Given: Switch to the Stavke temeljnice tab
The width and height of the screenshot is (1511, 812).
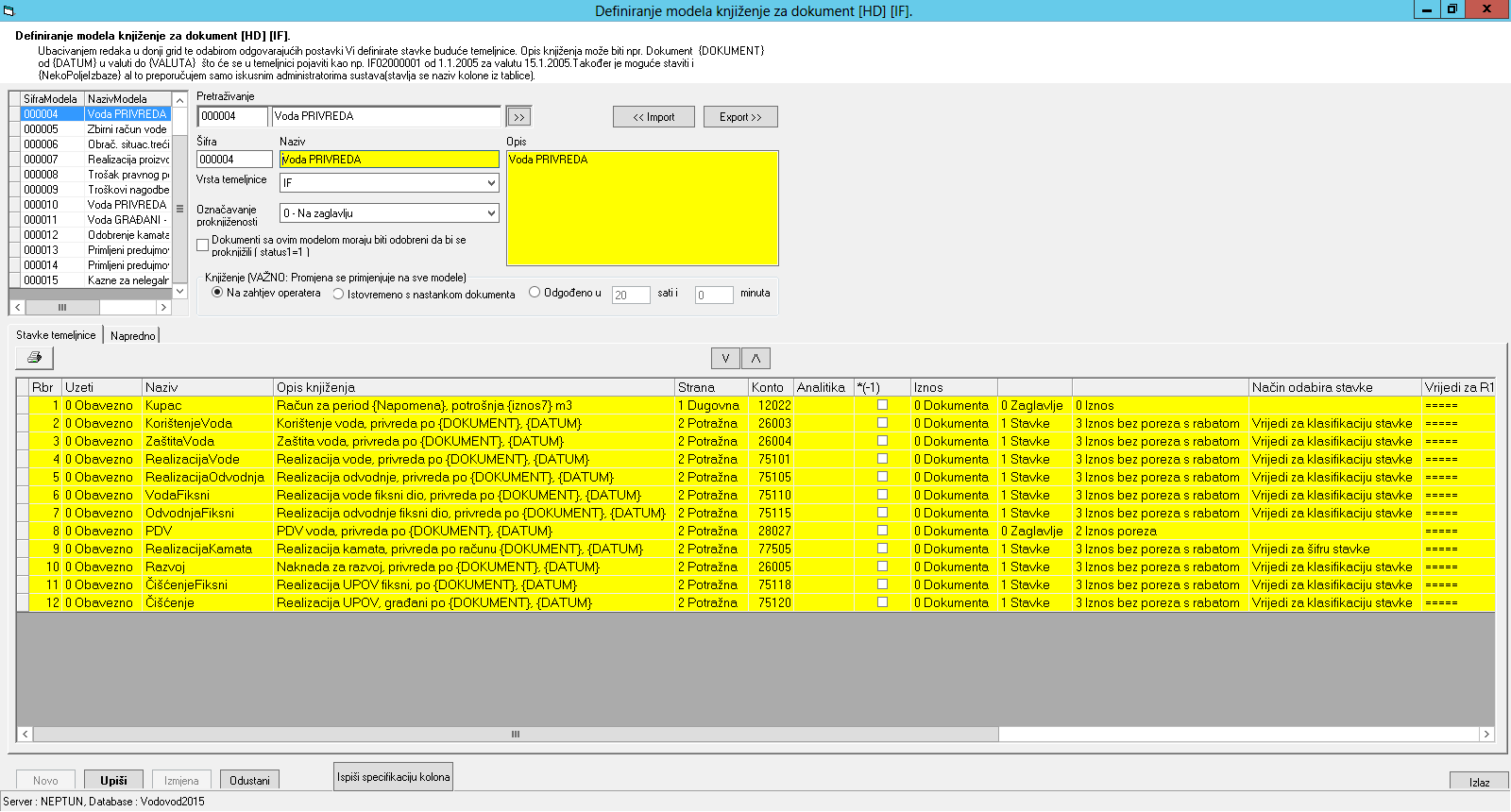Looking at the screenshot, I should 56,335.
